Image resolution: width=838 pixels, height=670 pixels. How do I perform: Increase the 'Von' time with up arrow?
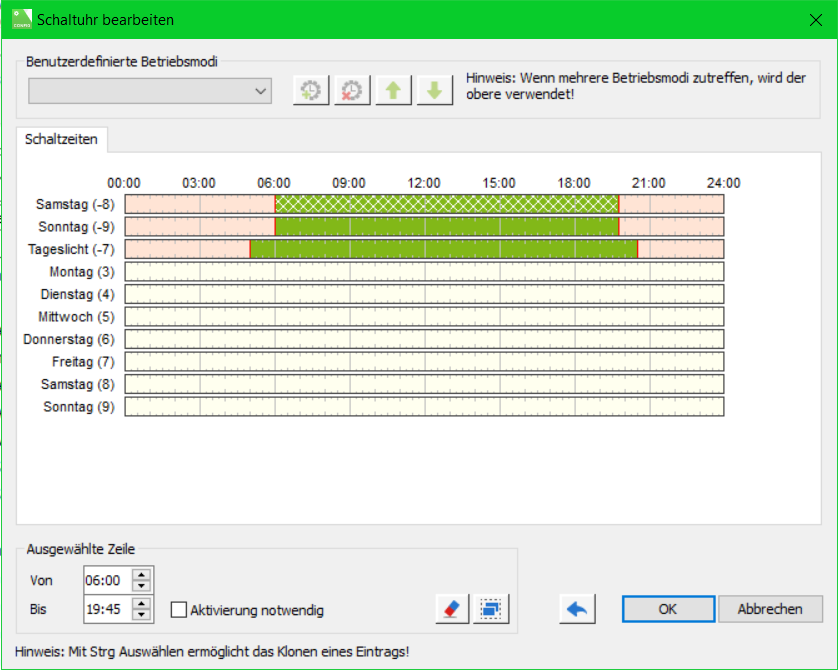[x=142, y=575]
